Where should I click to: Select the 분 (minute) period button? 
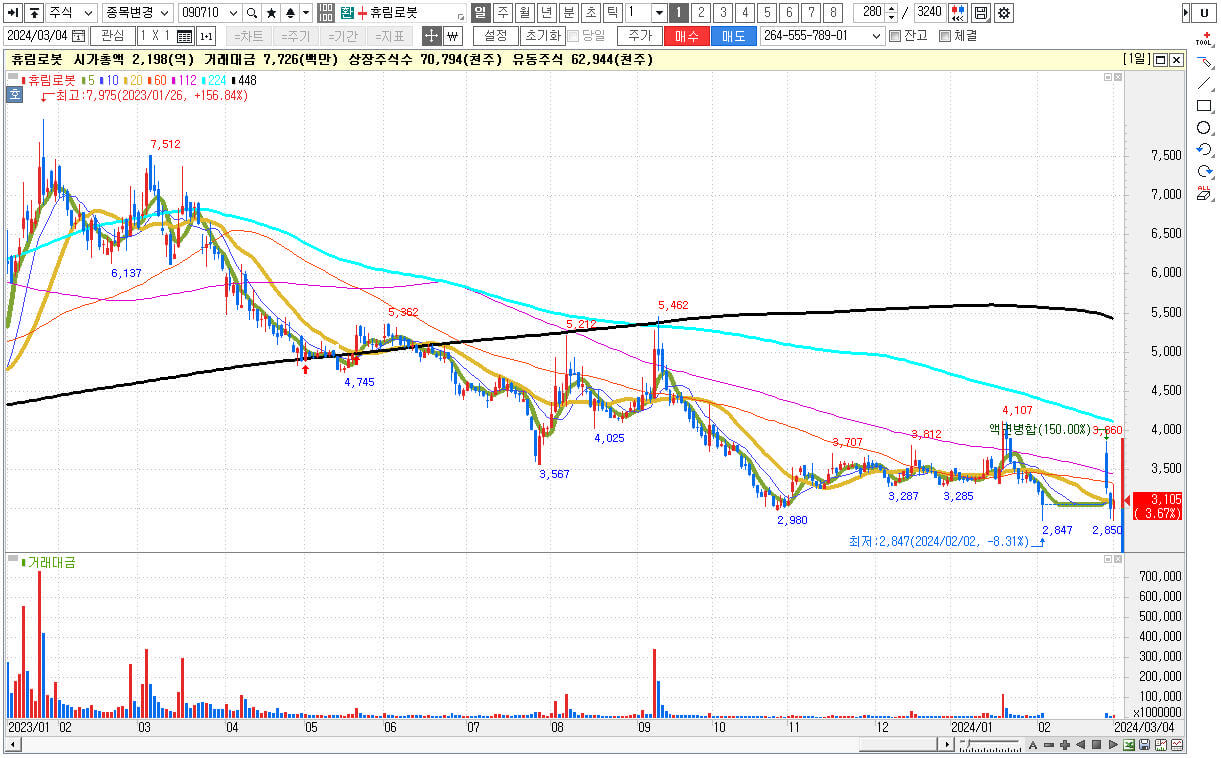point(568,13)
